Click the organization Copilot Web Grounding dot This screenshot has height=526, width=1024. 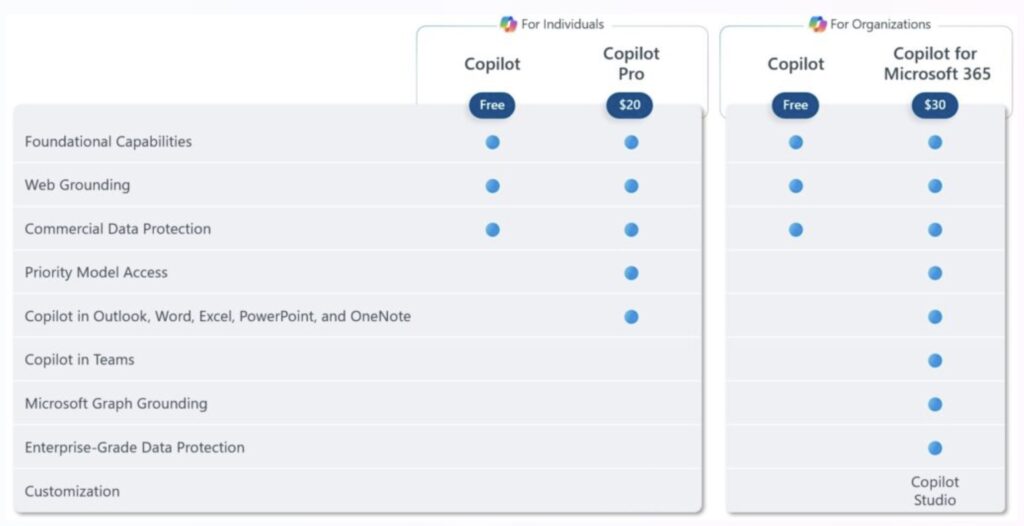tap(796, 186)
